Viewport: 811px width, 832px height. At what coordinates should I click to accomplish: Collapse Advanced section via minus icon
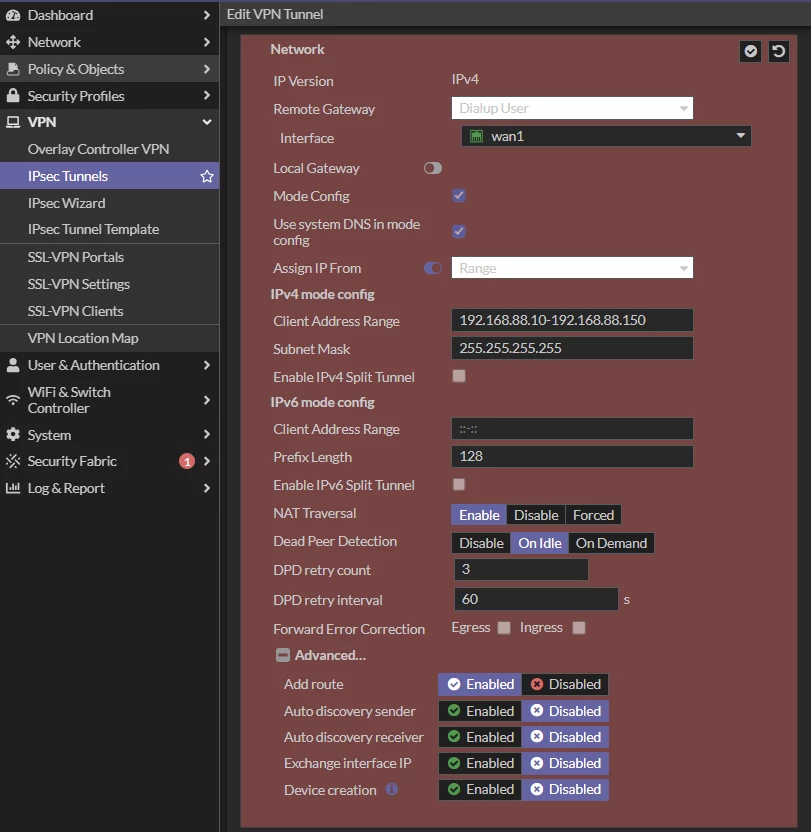point(283,655)
